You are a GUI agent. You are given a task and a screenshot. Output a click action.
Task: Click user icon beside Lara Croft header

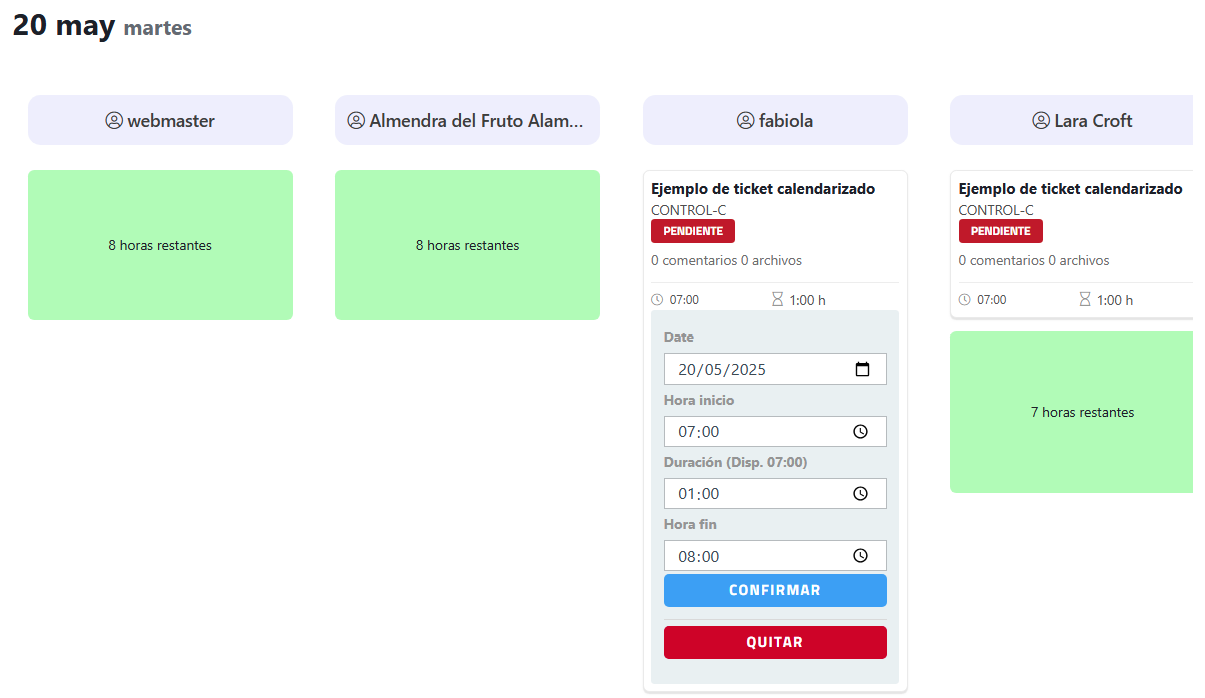coord(1041,121)
